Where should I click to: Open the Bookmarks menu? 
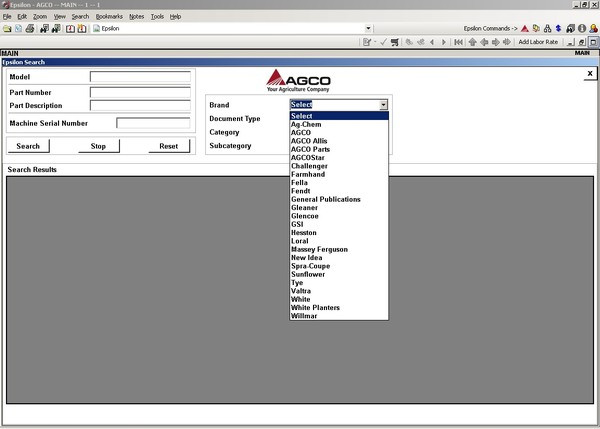pyautogui.click(x=109, y=17)
